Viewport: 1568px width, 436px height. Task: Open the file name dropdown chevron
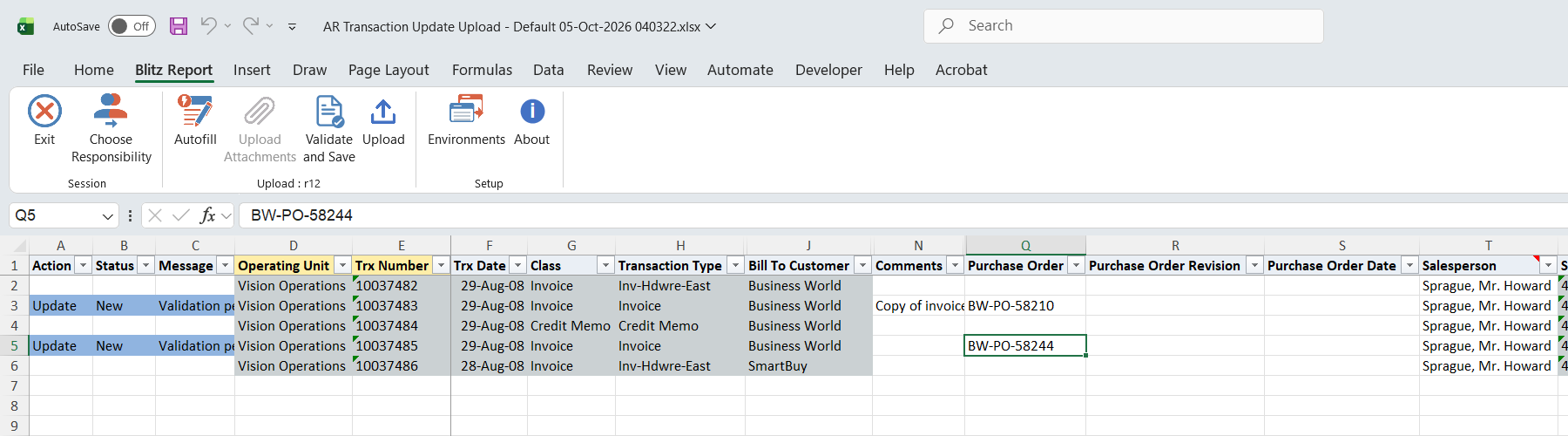tap(711, 26)
